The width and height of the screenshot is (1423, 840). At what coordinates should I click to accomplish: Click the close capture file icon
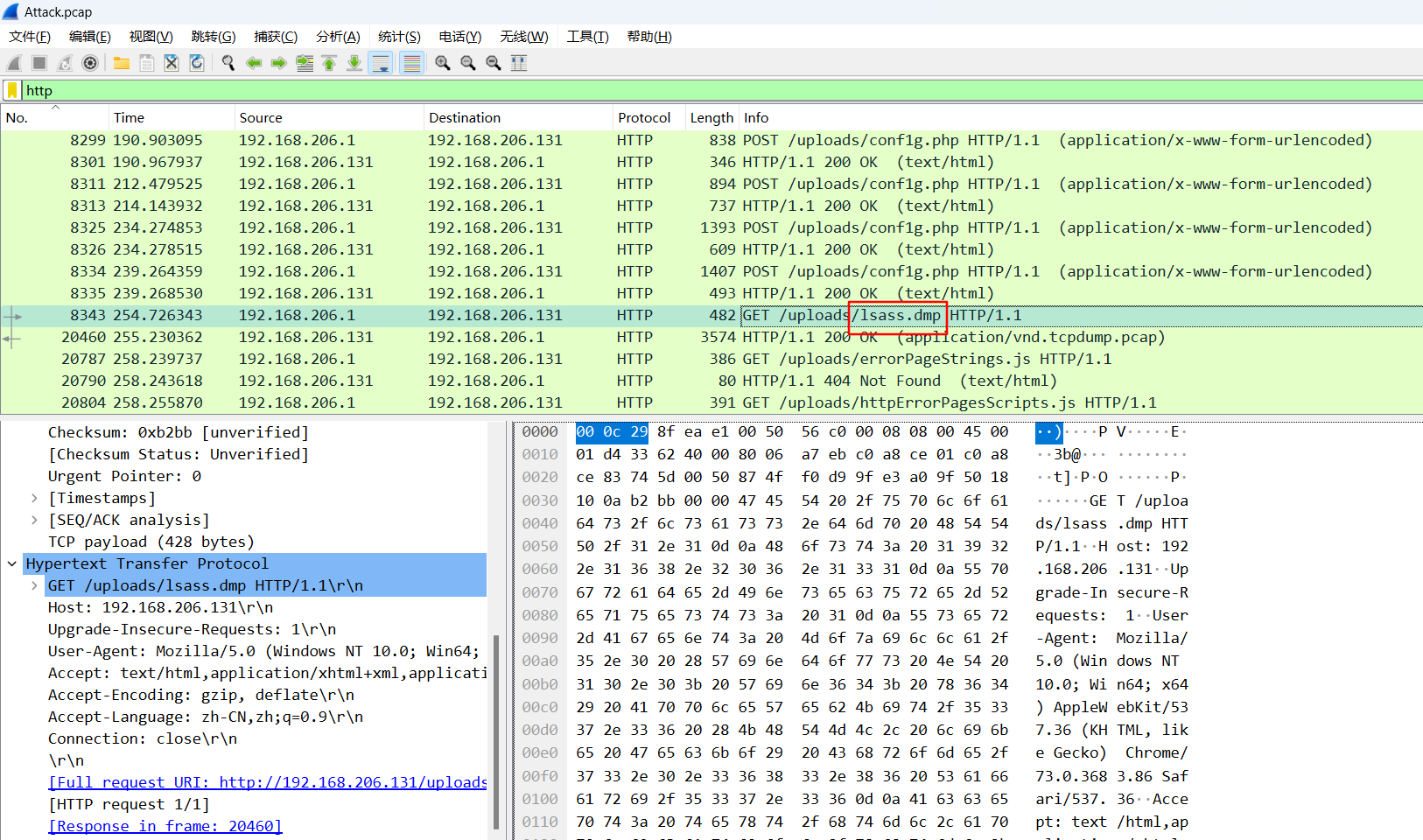(x=172, y=63)
